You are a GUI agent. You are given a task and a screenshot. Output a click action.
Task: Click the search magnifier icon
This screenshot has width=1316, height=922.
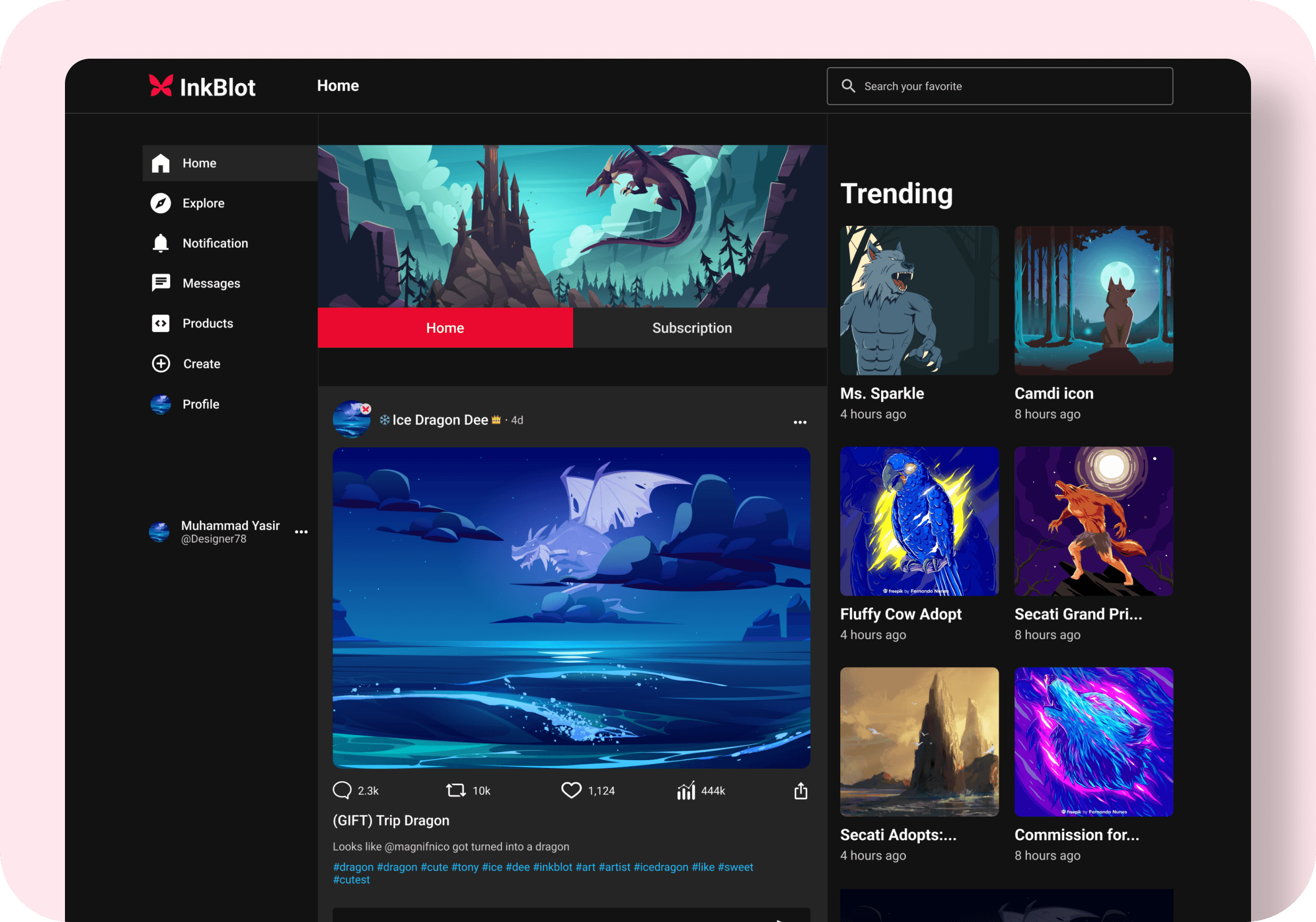pyautogui.click(x=848, y=86)
